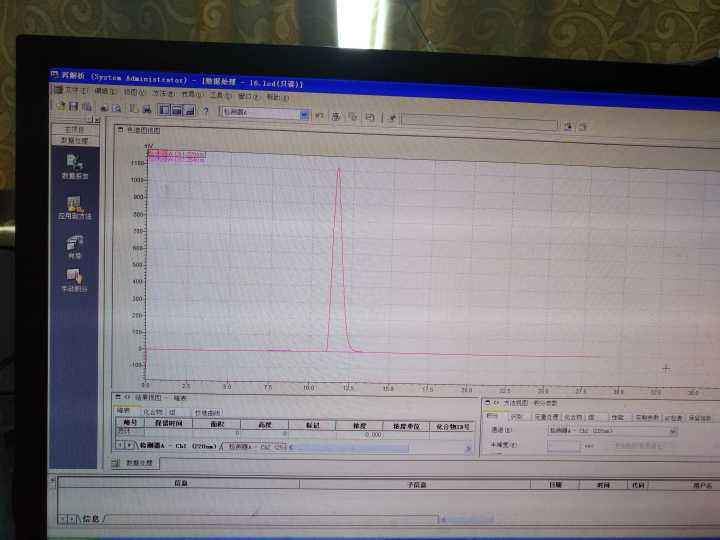720x540 pixels.
Task: Select the 峰表 tab in results view
Action: [x=124, y=410]
